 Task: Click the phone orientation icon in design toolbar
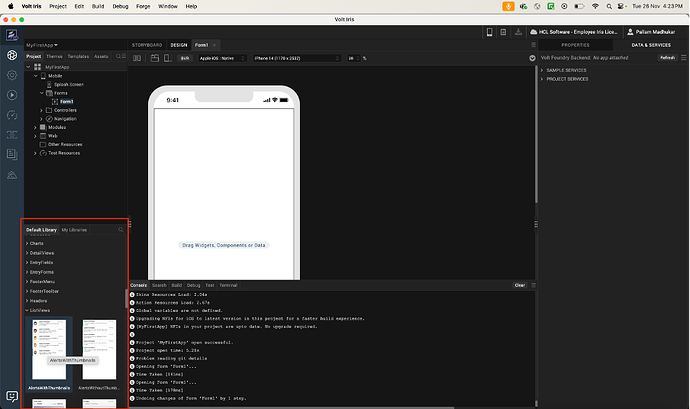[x=167, y=58]
